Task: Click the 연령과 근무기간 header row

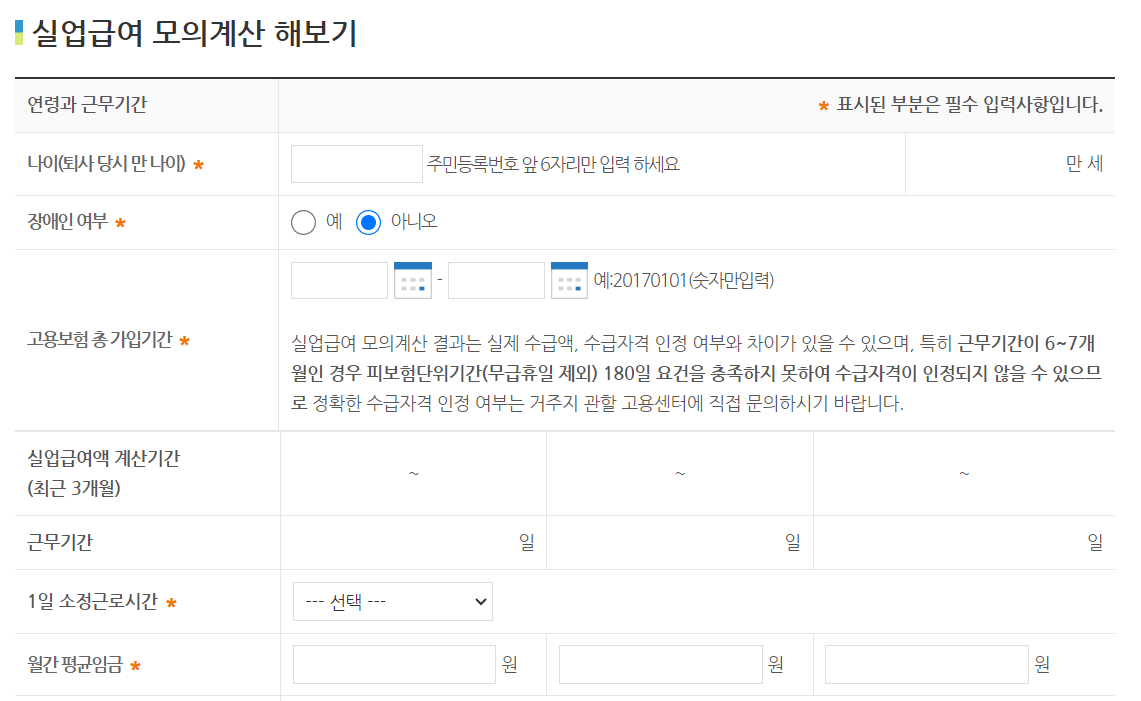Action: pos(90,105)
